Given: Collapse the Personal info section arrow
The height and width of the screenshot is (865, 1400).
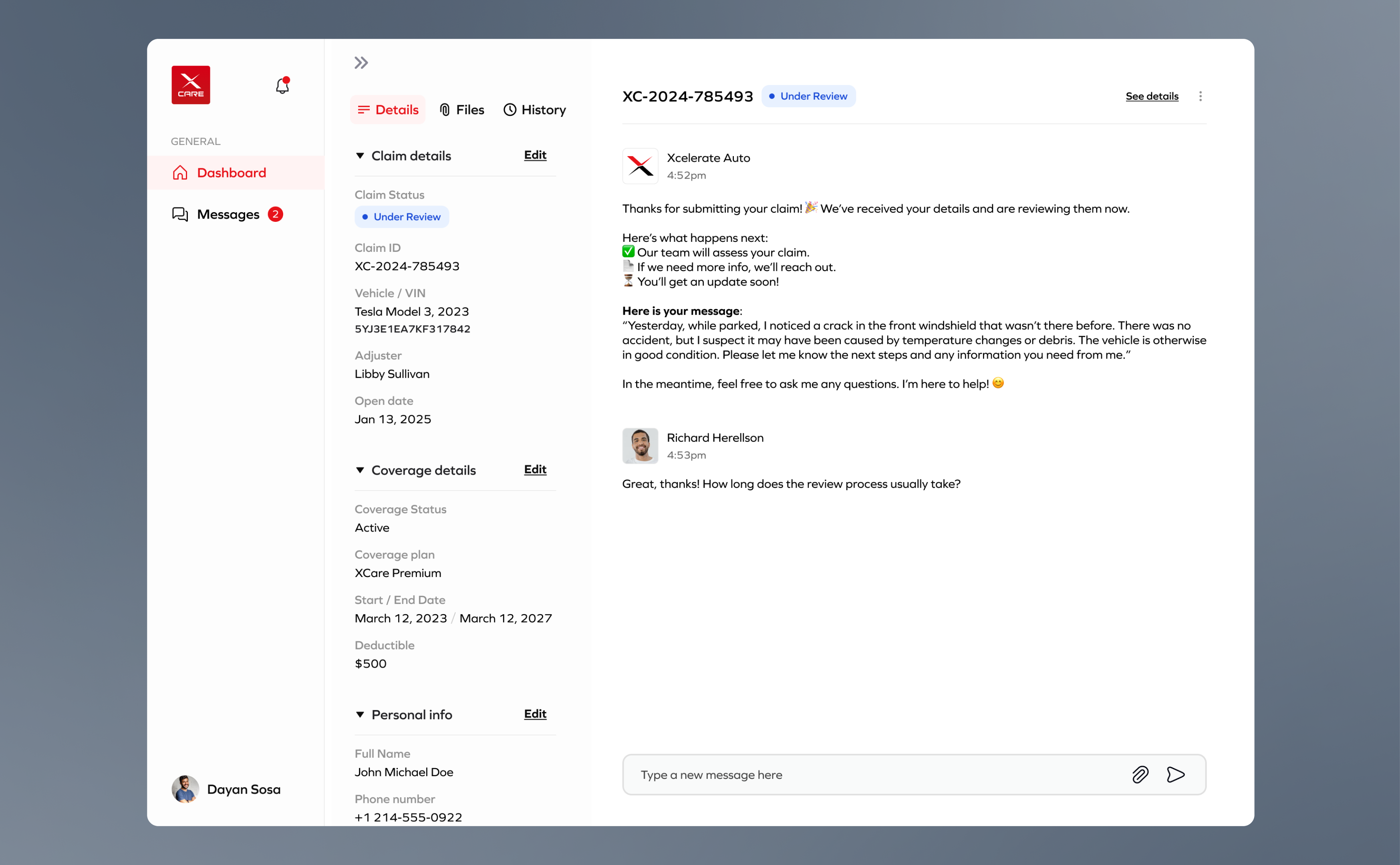Looking at the screenshot, I should click(x=360, y=714).
